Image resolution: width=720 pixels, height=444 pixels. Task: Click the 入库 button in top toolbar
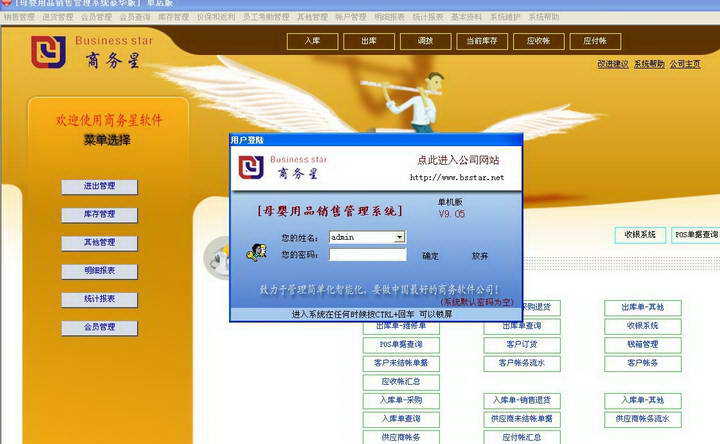(x=312, y=41)
